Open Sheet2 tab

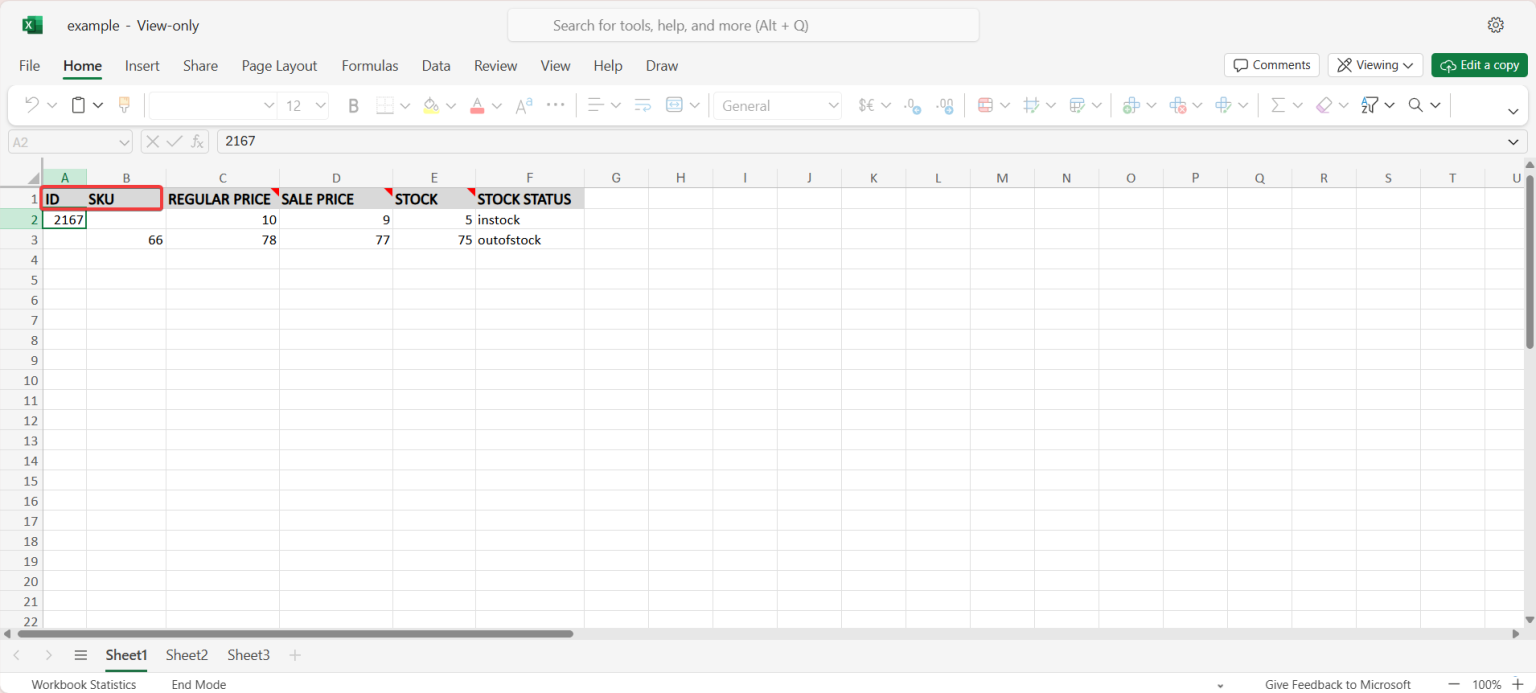click(x=186, y=655)
